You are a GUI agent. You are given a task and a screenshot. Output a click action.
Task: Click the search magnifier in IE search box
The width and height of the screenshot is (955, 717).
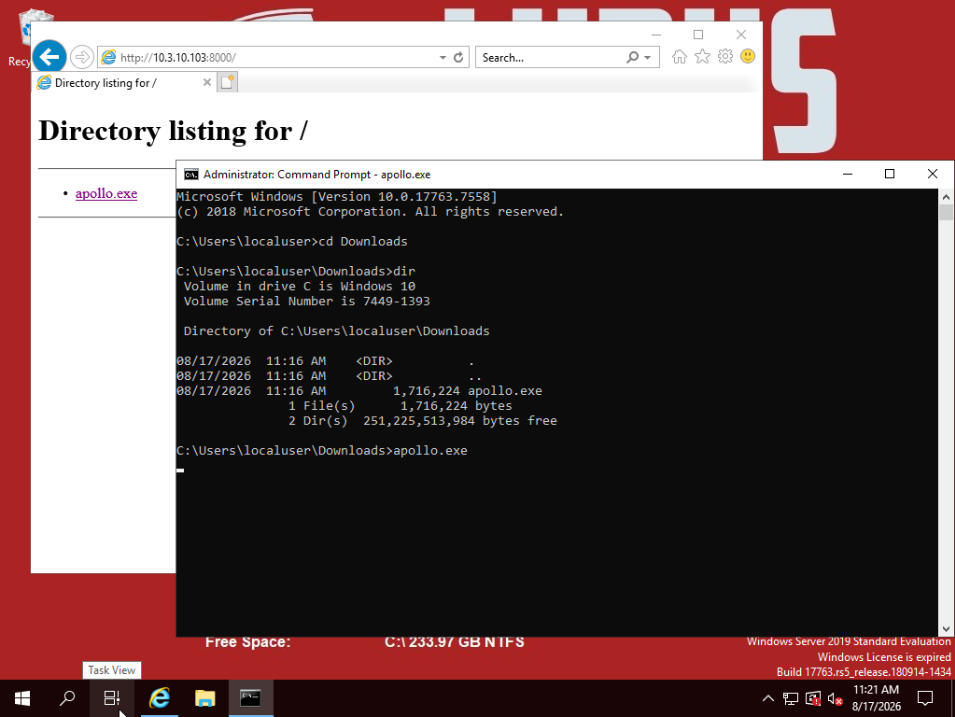coord(632,57)
